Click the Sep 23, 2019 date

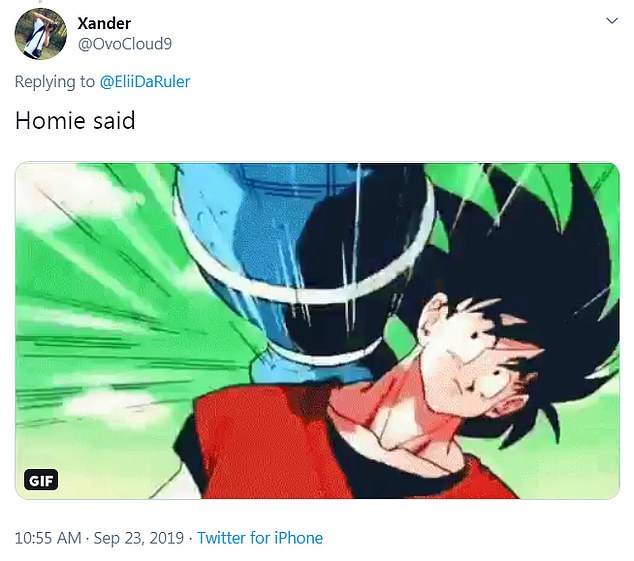click(139, 538)
